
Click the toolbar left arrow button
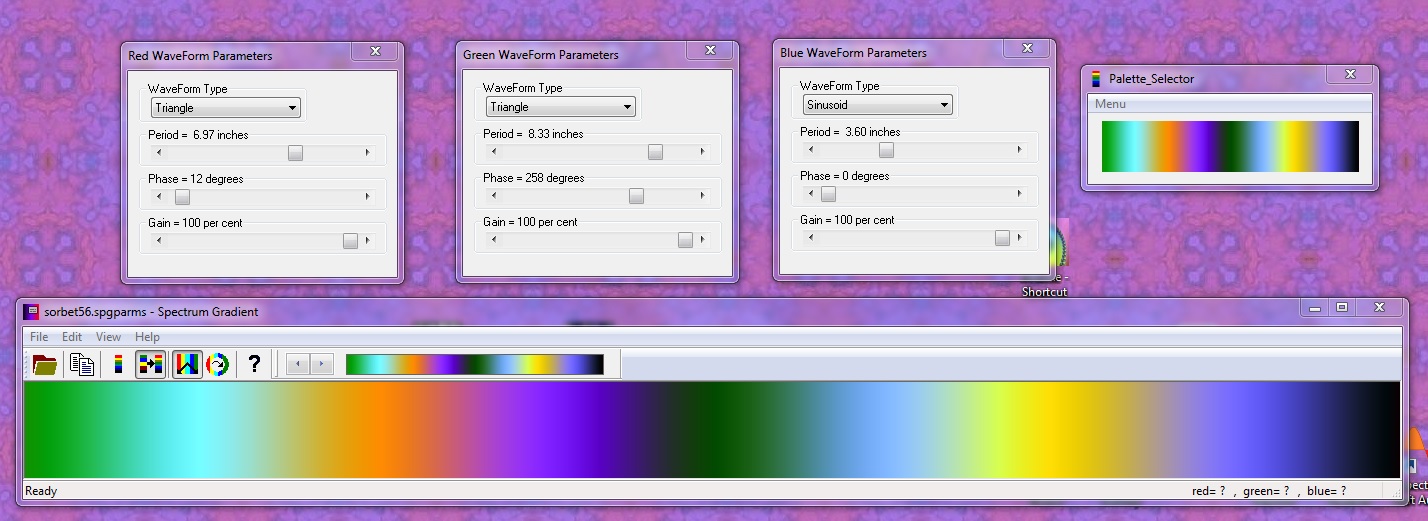tap(298, 364)
